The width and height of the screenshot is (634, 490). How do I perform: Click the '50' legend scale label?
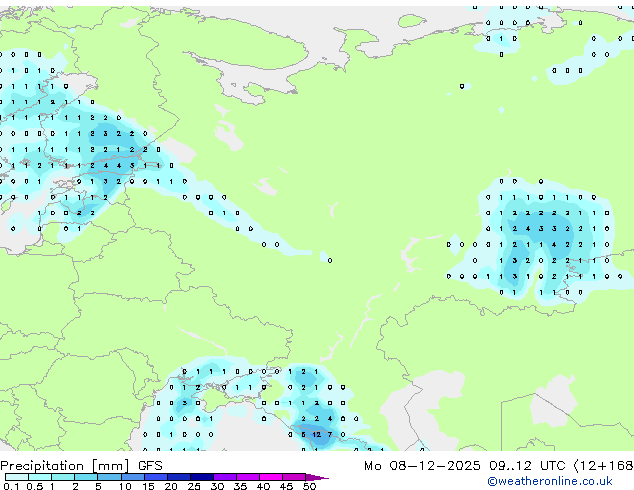tap(309, 486)
